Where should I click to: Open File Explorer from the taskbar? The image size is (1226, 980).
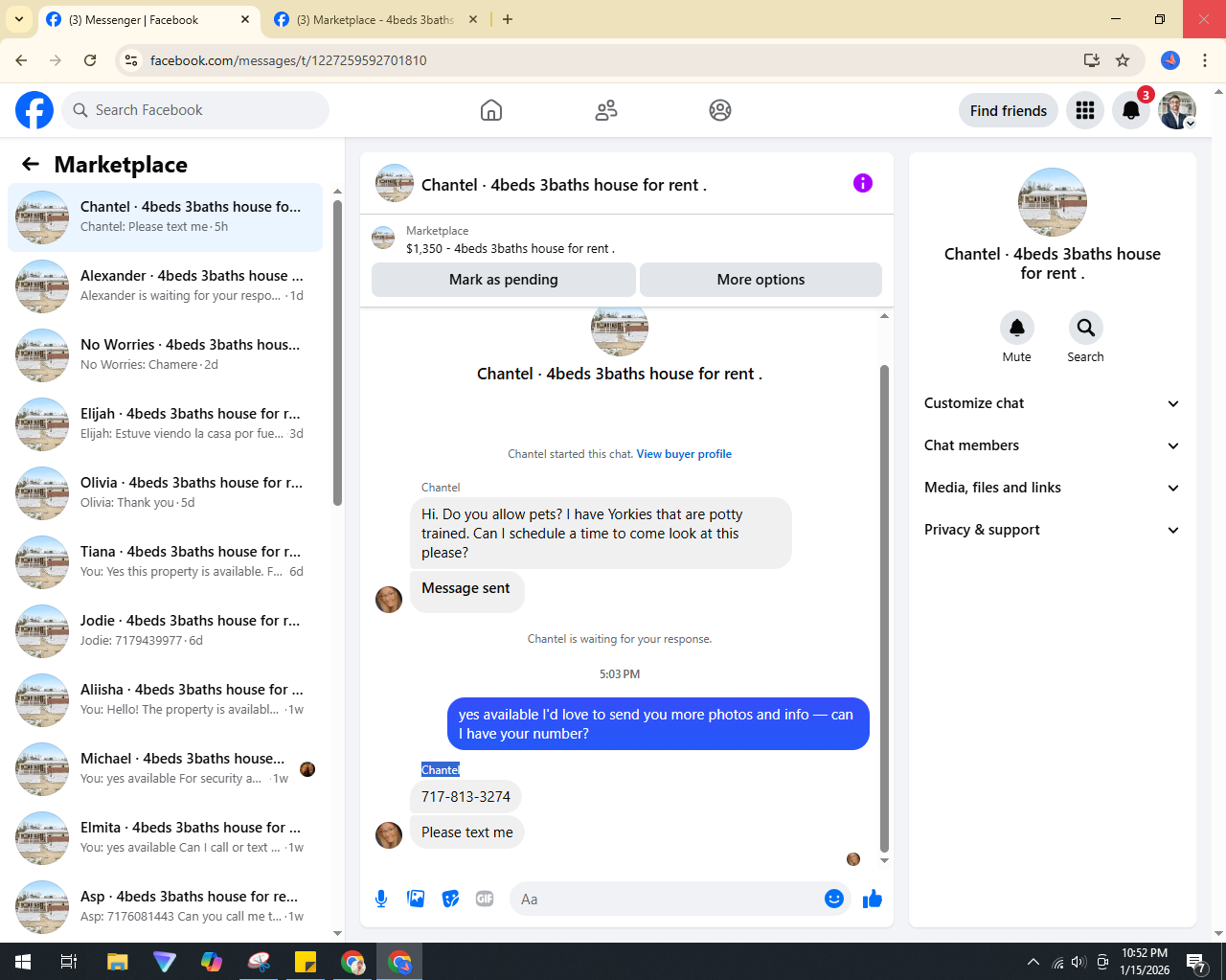tap(117, 962)
